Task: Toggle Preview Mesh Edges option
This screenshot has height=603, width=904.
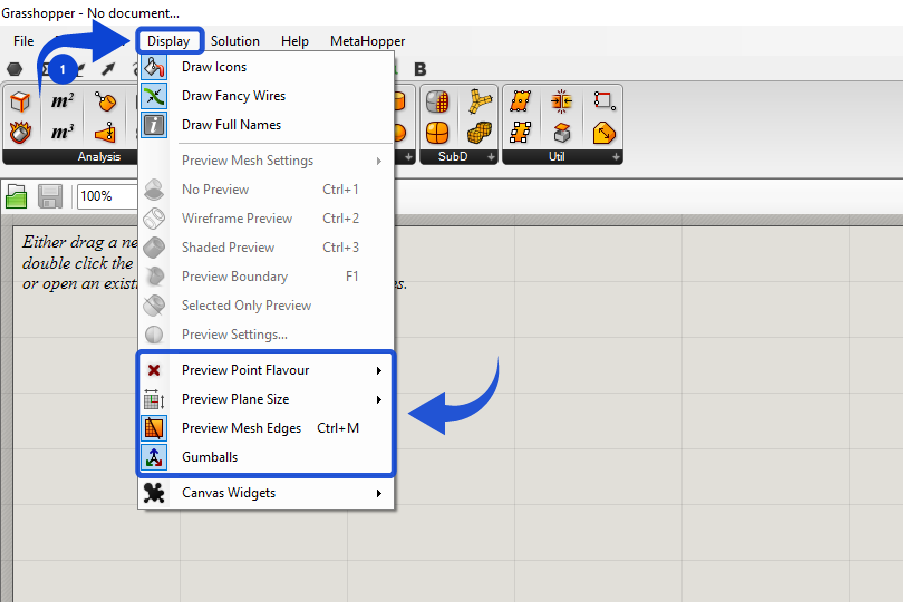Action: point(266,428)
